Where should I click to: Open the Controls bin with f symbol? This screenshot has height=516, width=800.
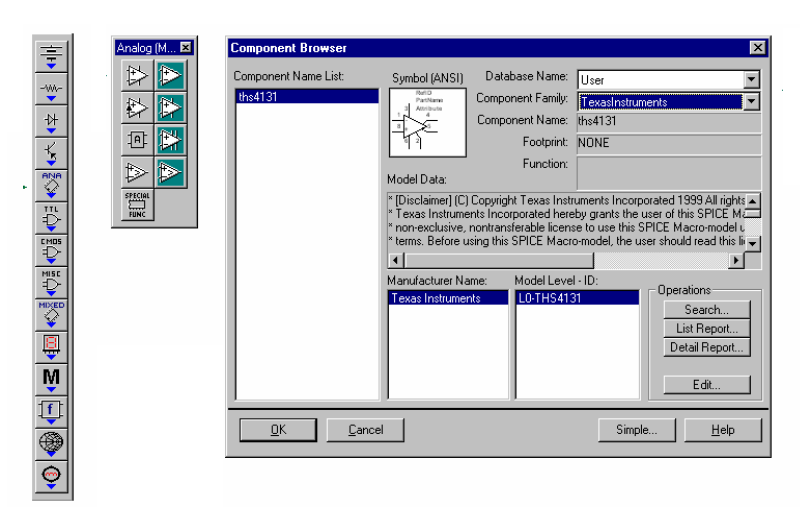(51, 411)
